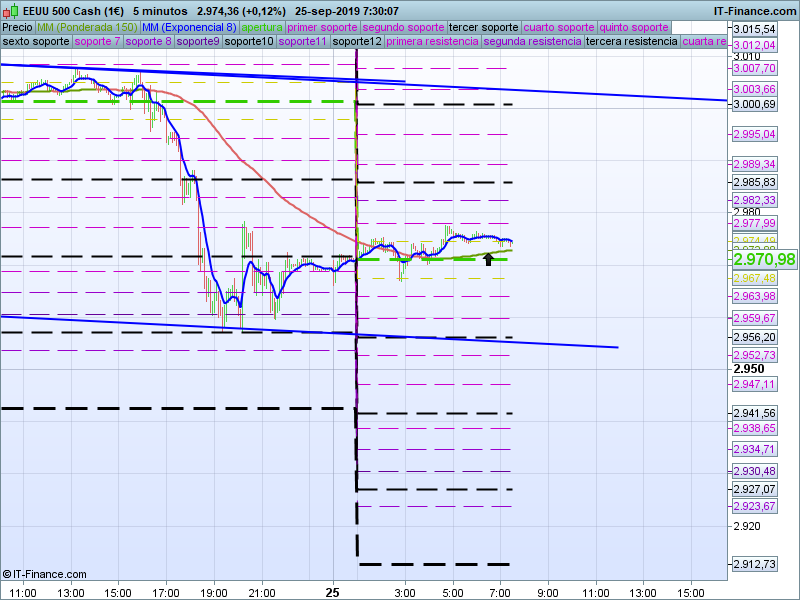Screen dimensions: 800x600
Task: Click the 2.912,73 price axis label
Action: pos(755,564)
